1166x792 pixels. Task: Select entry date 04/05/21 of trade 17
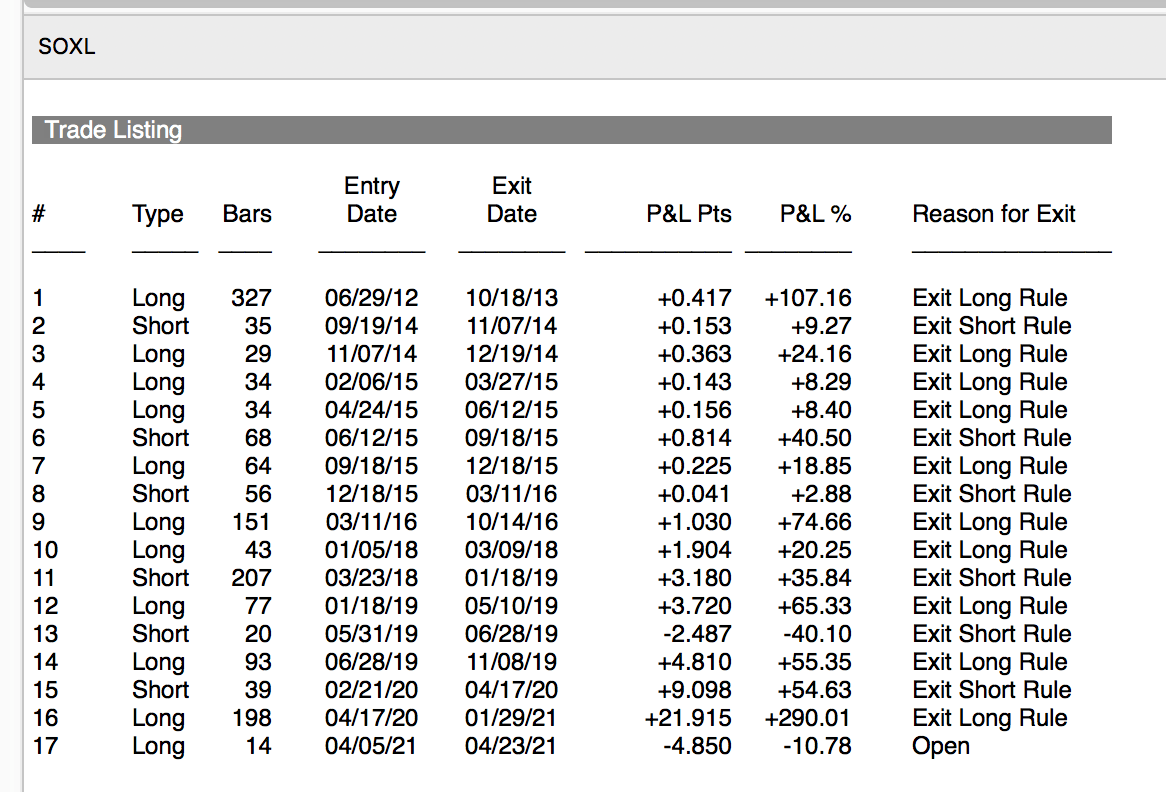[372, 746]
